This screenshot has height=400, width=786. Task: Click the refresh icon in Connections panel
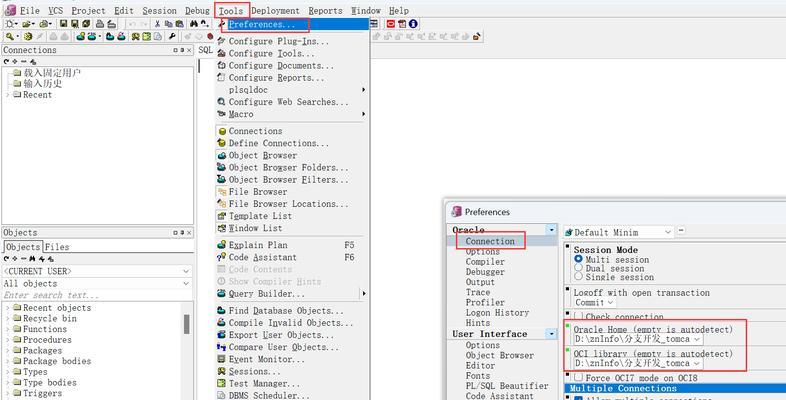pos(7,61)
